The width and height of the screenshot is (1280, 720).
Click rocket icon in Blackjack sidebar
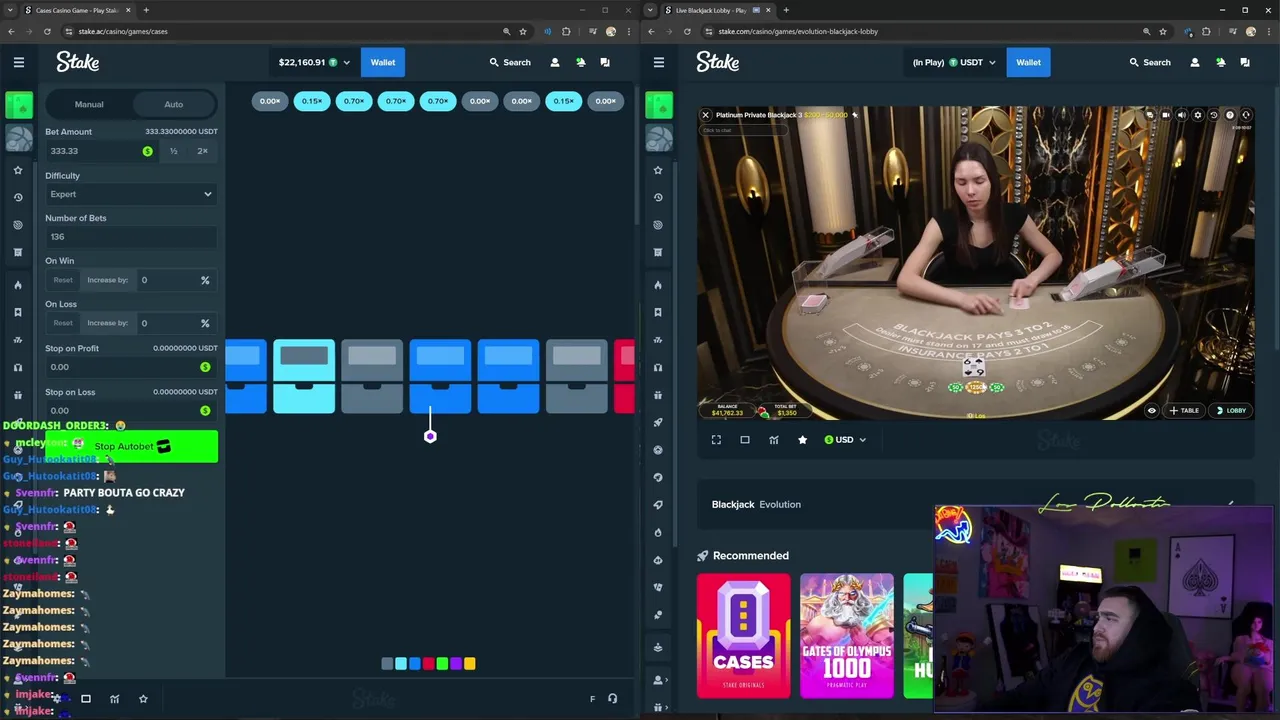click(658, 422)
